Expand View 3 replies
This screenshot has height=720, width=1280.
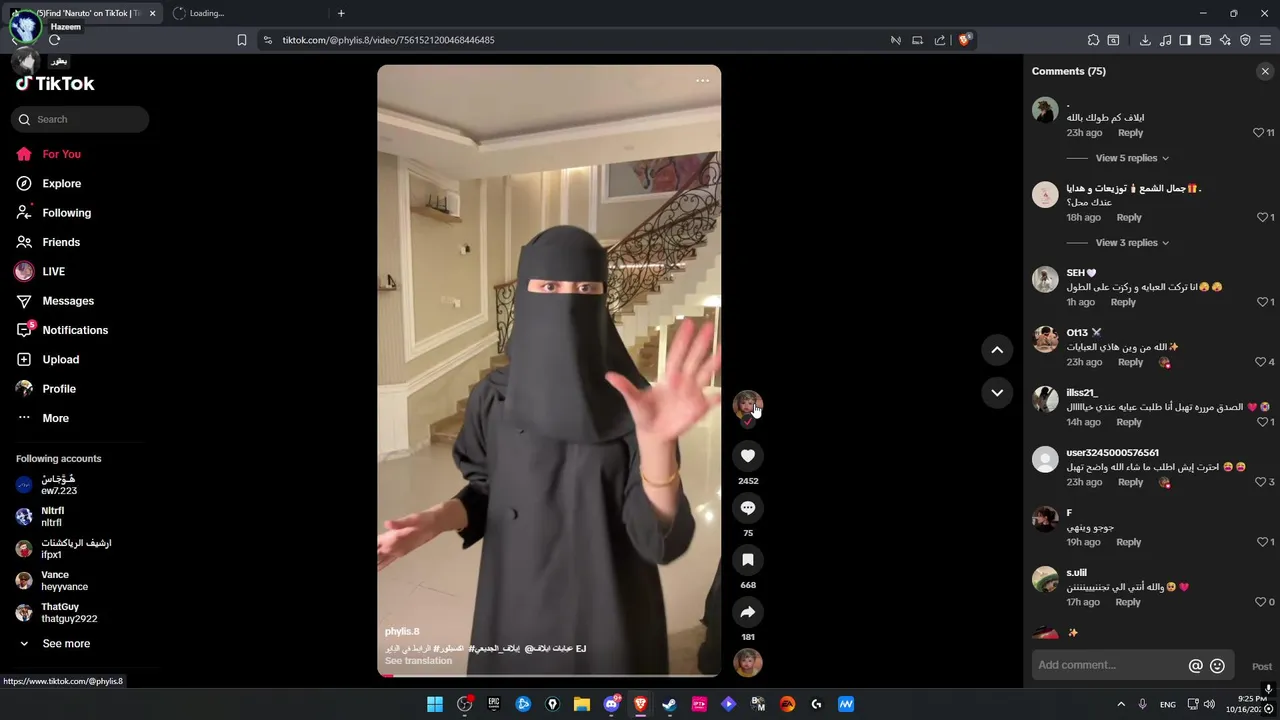click(x=1132, y=243)
